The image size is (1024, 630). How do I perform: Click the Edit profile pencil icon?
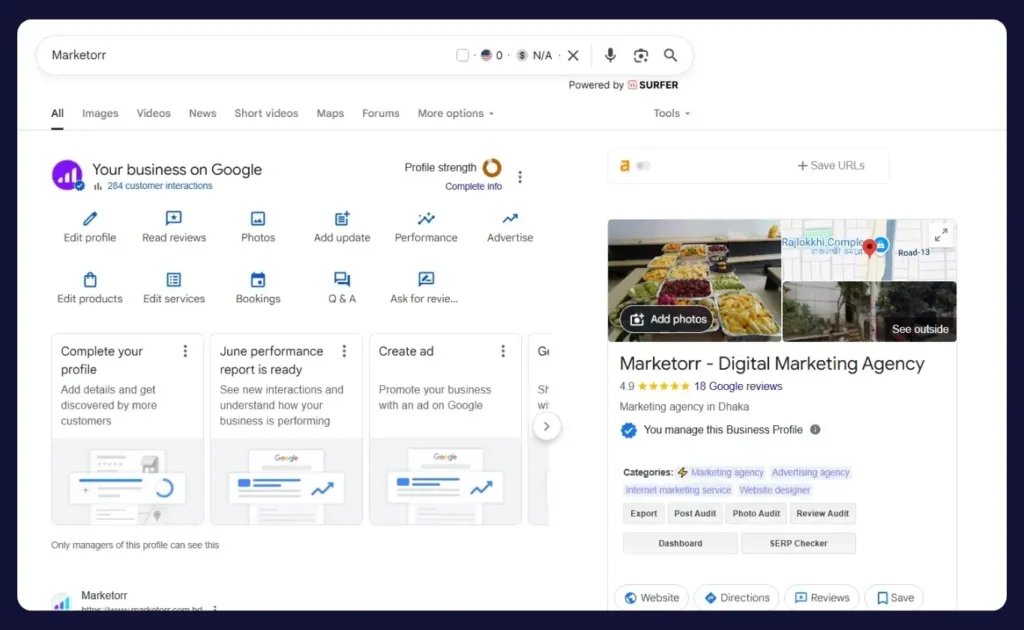90,218
